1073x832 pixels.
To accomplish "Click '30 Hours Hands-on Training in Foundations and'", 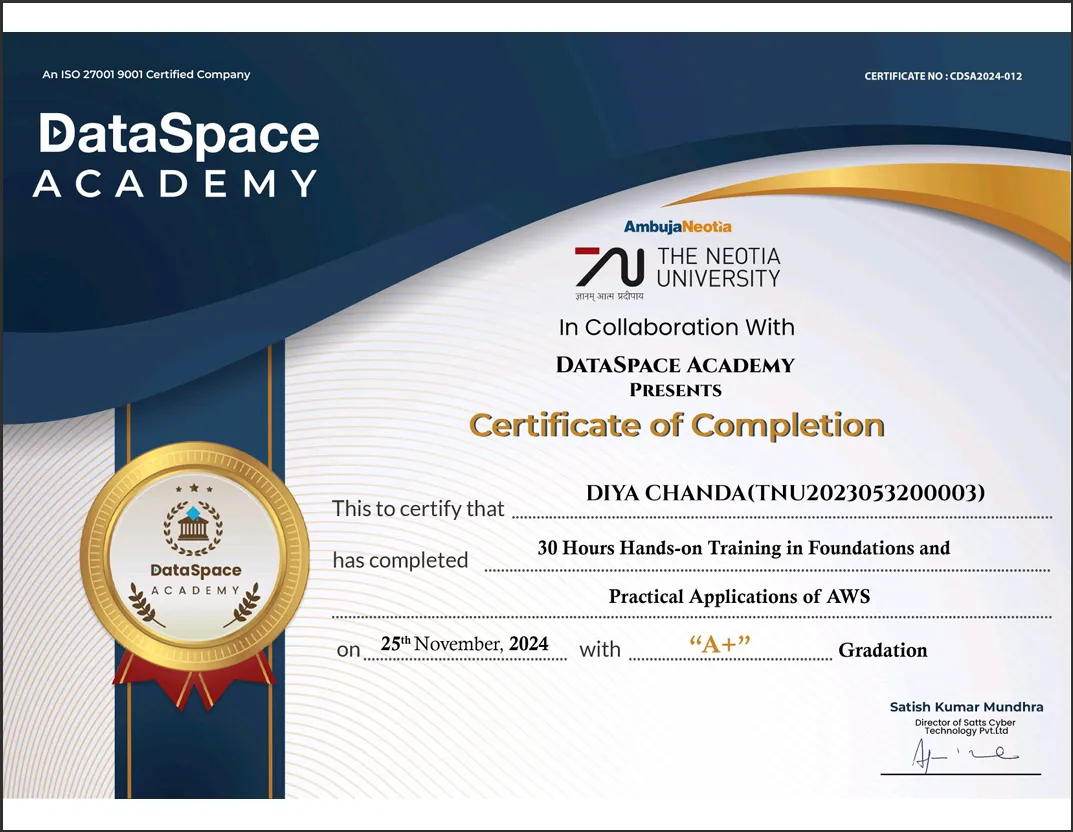I will tap(744, 548).
